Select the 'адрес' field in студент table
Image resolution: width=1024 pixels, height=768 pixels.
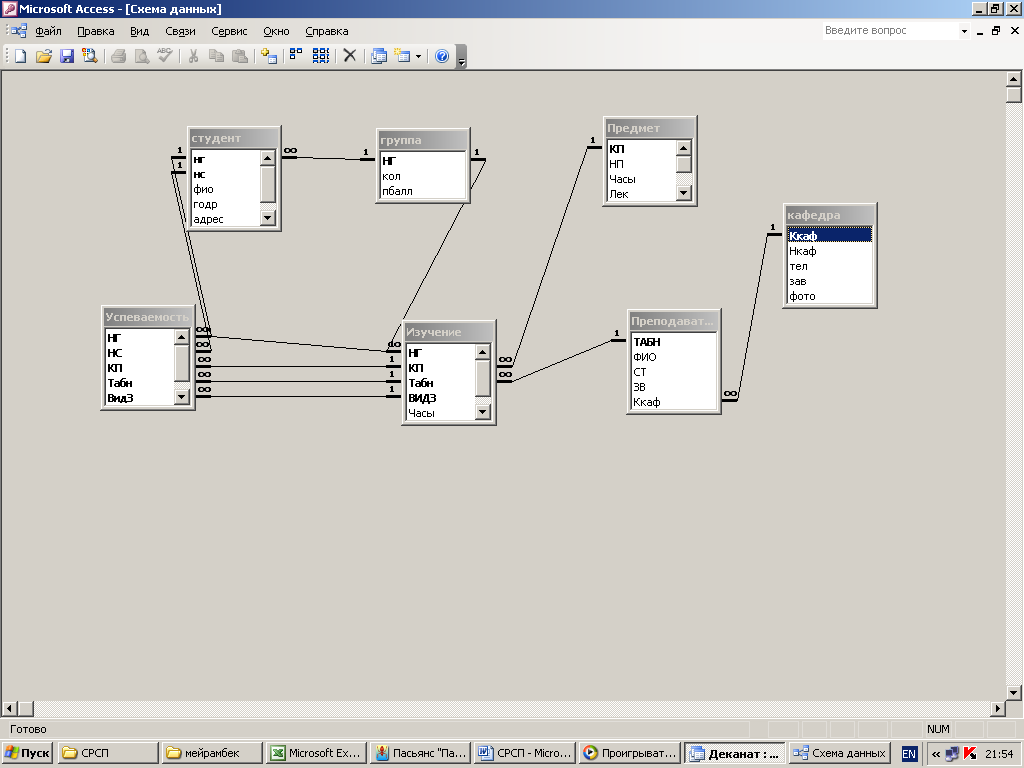tap(225, 219)
